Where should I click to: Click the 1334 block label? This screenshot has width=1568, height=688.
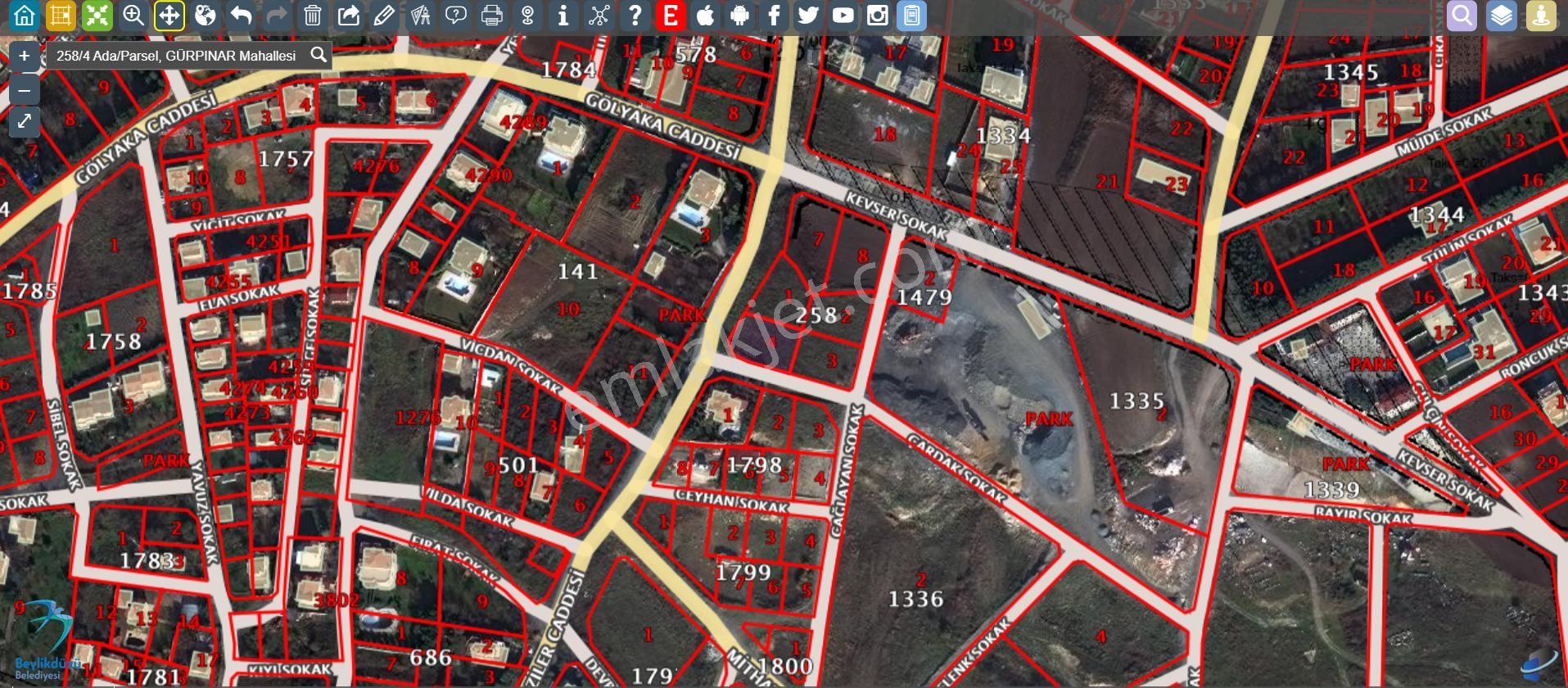click(x=1003, y=135)
